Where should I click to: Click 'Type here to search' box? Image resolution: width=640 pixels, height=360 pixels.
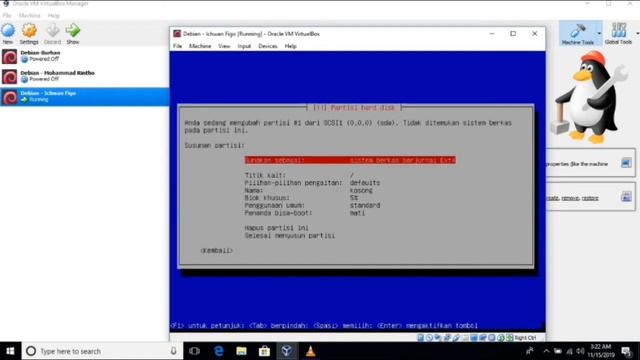[x=101, y=351]
